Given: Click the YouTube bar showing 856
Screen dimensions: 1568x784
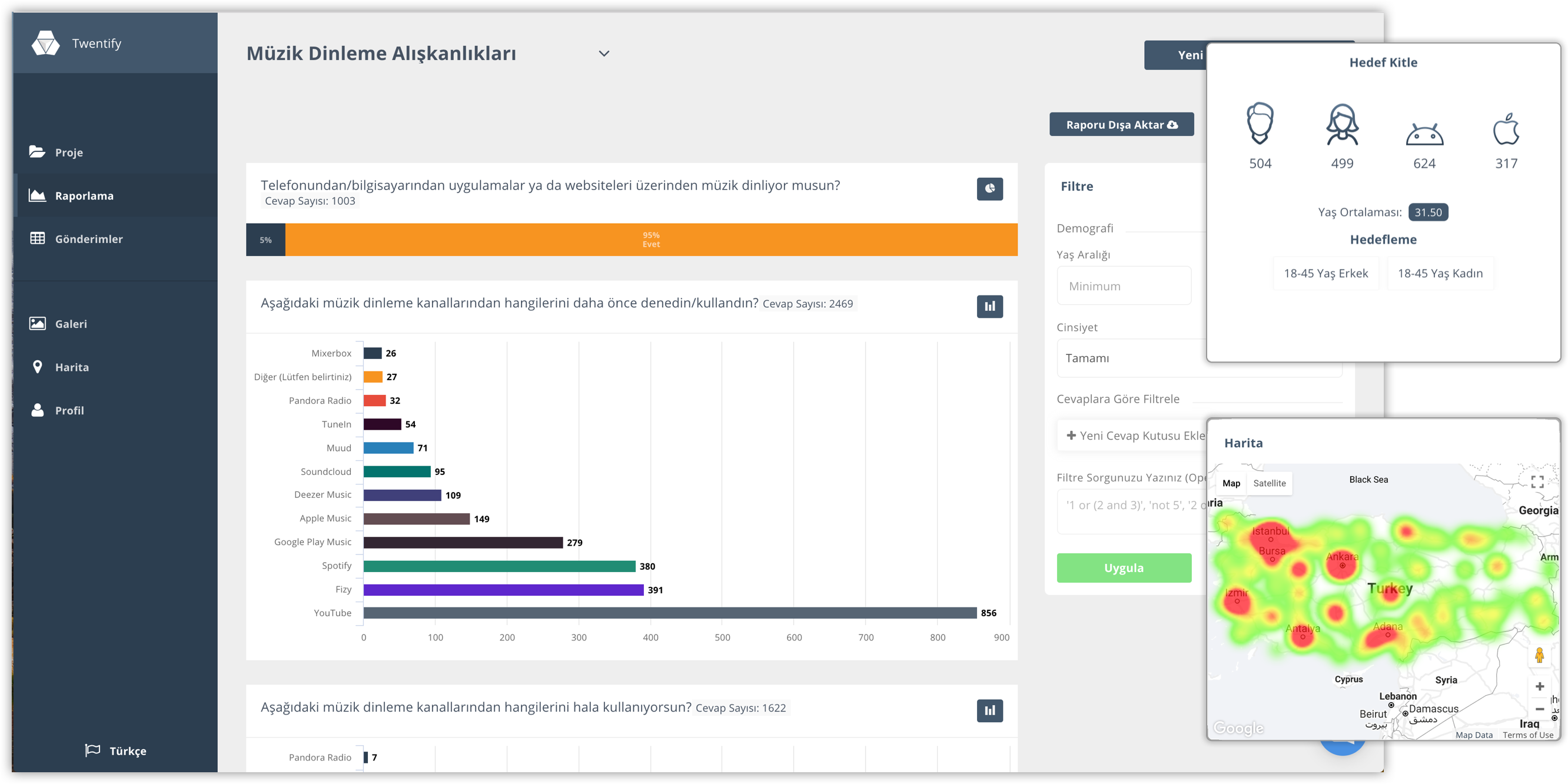Looking at the screenshot, I should (670, 612).
